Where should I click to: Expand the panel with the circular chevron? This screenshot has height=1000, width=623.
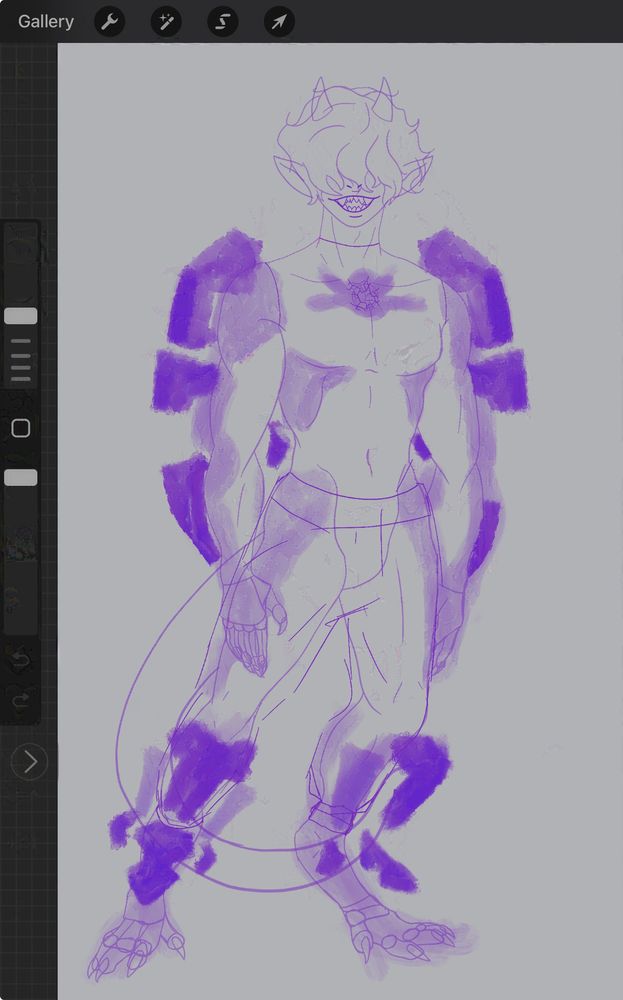(x=29, y=761)
